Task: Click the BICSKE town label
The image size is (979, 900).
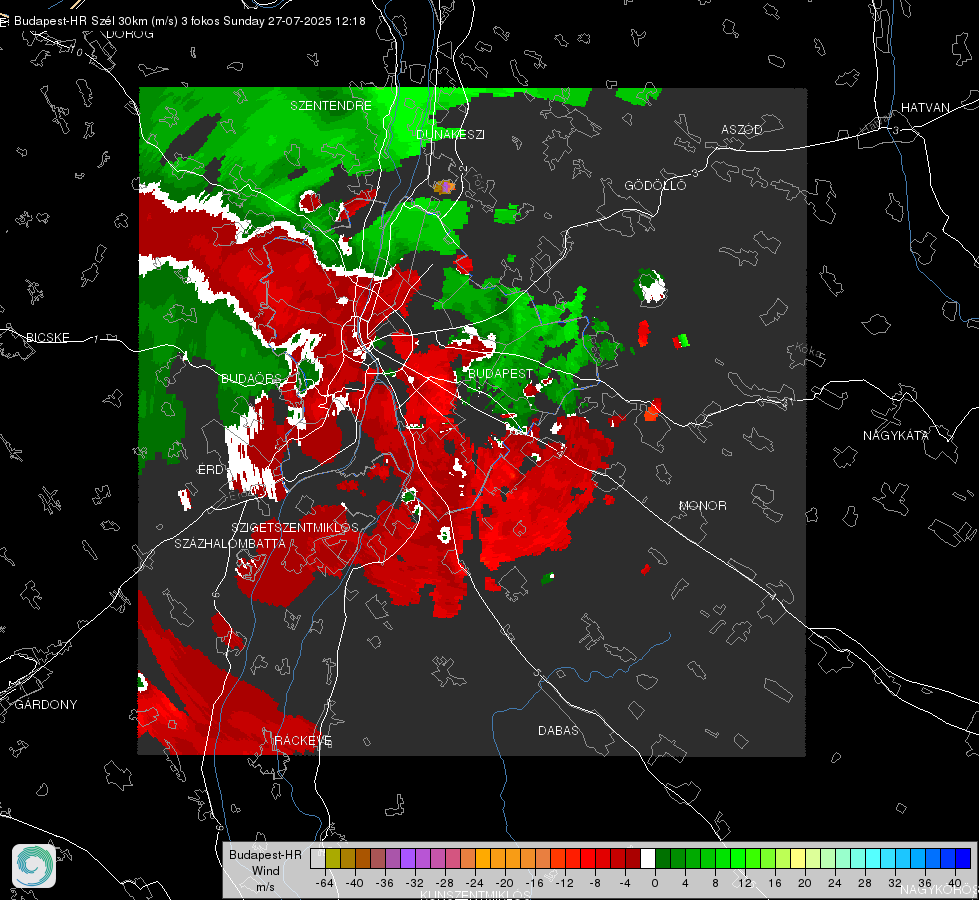Action: coord(47,337)
